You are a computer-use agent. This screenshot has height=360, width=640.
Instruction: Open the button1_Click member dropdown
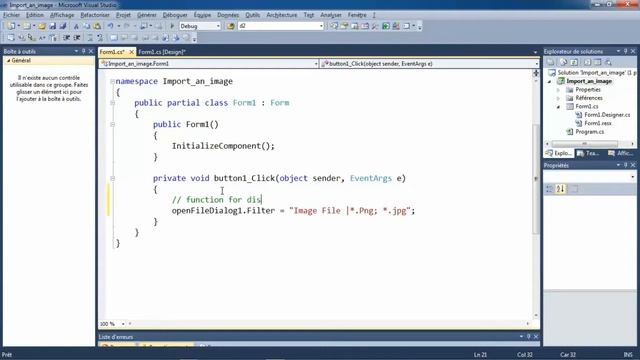coord(536,64)
